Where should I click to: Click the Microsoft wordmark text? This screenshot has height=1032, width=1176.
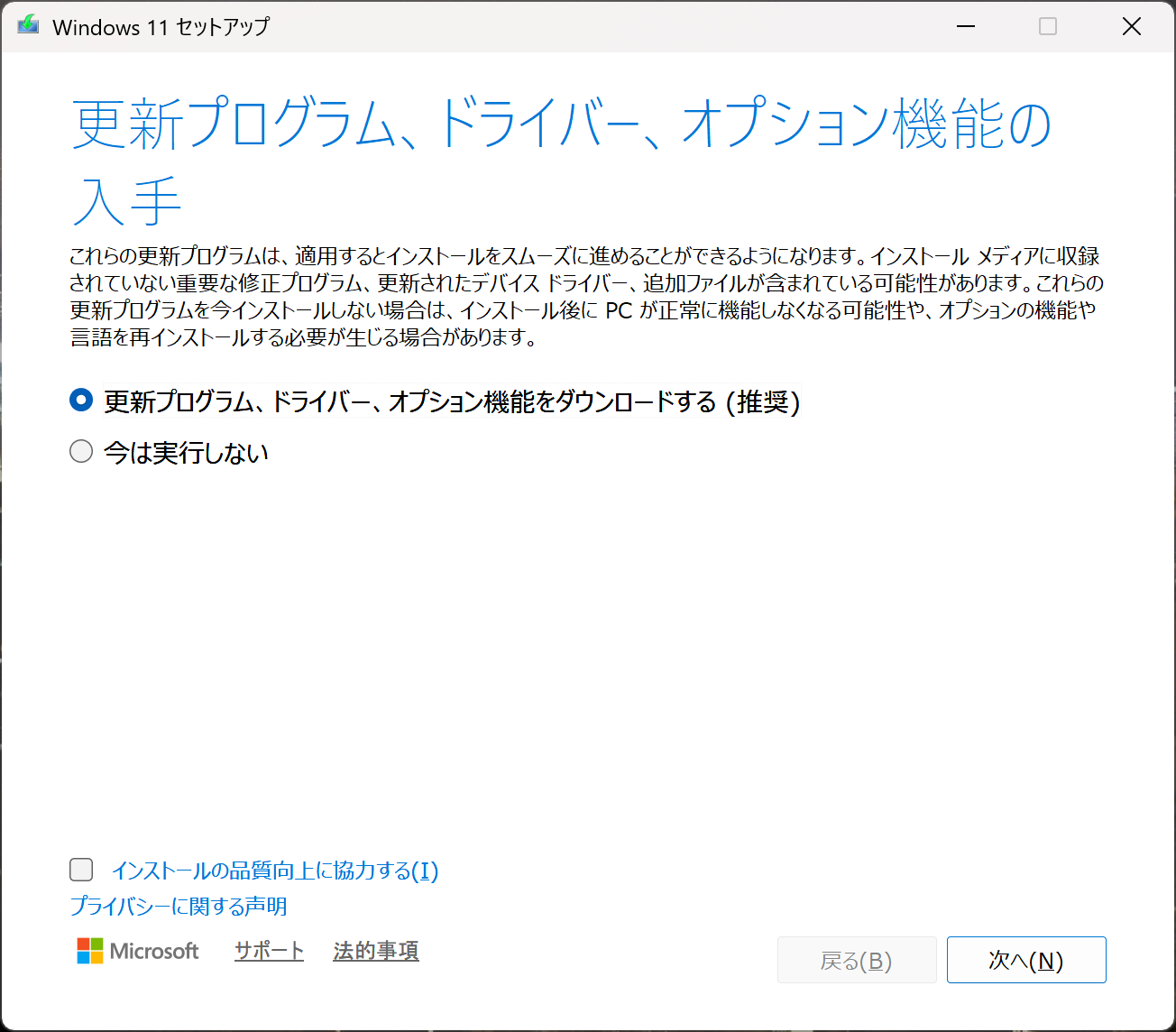154,951
